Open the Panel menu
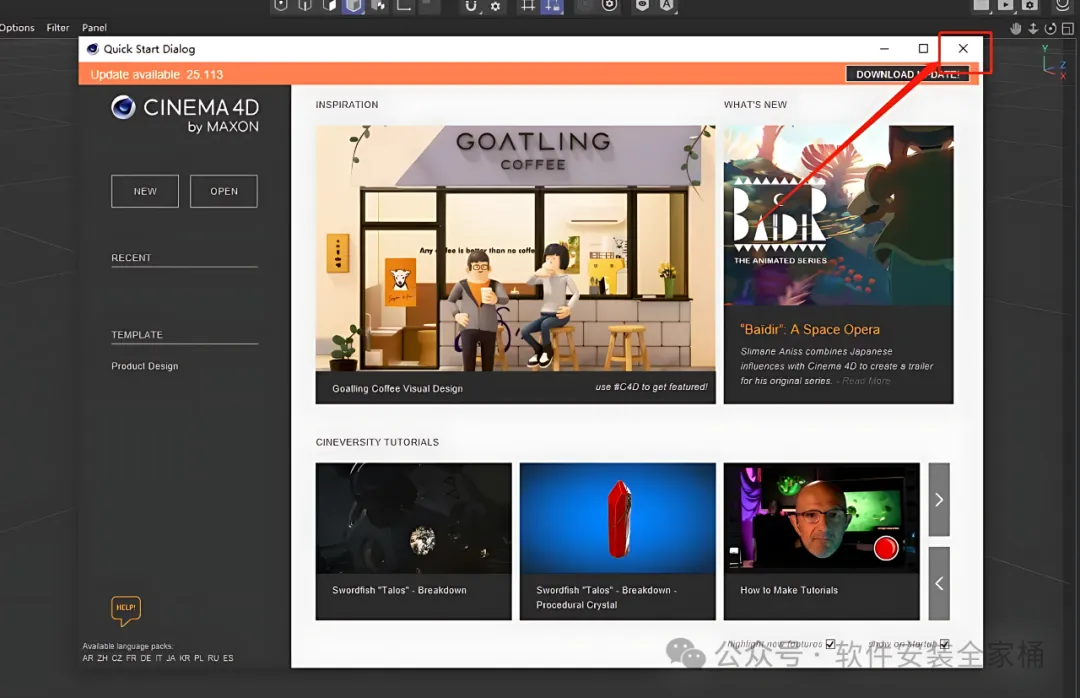This screenshot has width=1080, height=698. (94, 28)
